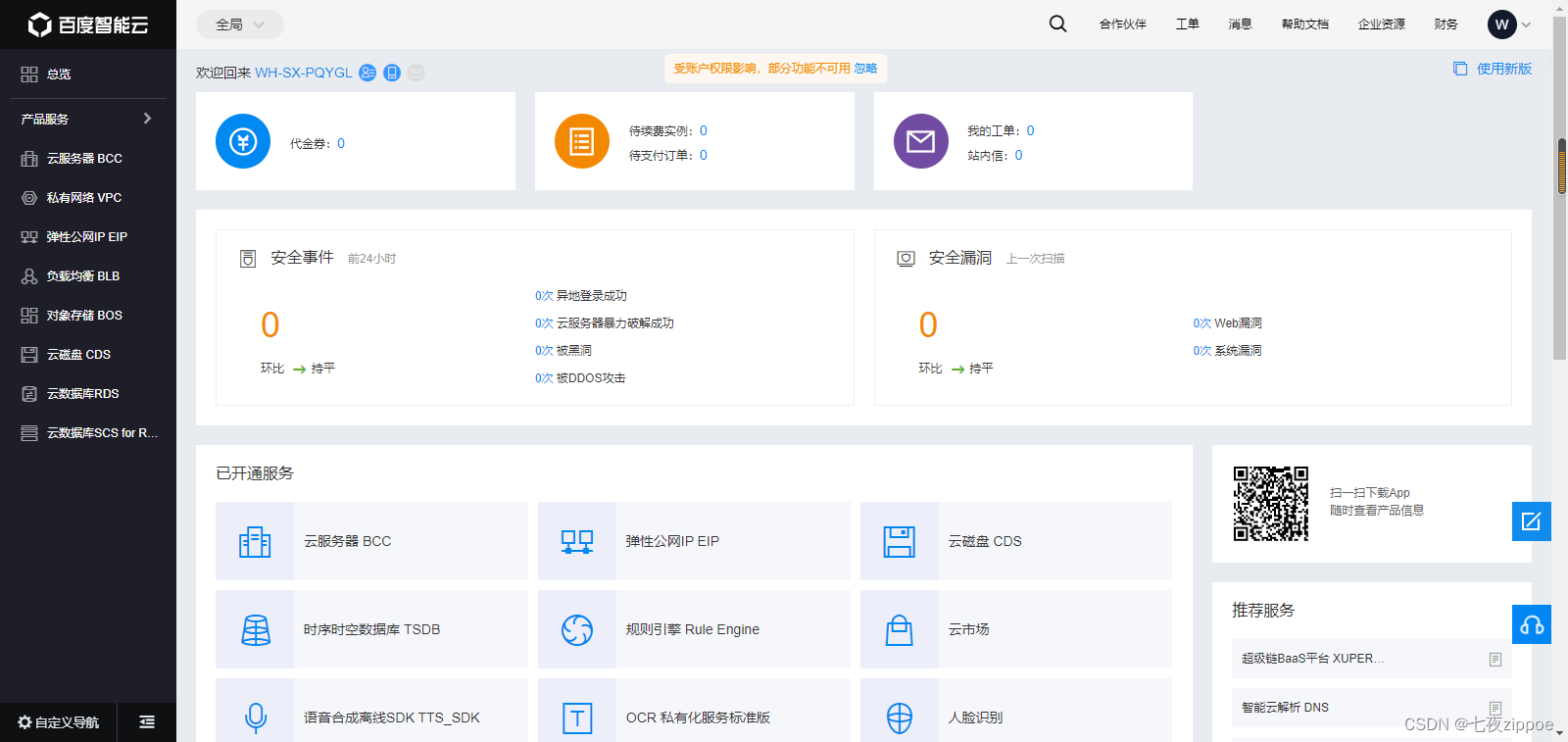Click the 弹性公网IP EIP sidebar icon
Image resolution: width=1568 pixels, height=742 pixels.
coord(29,236)
